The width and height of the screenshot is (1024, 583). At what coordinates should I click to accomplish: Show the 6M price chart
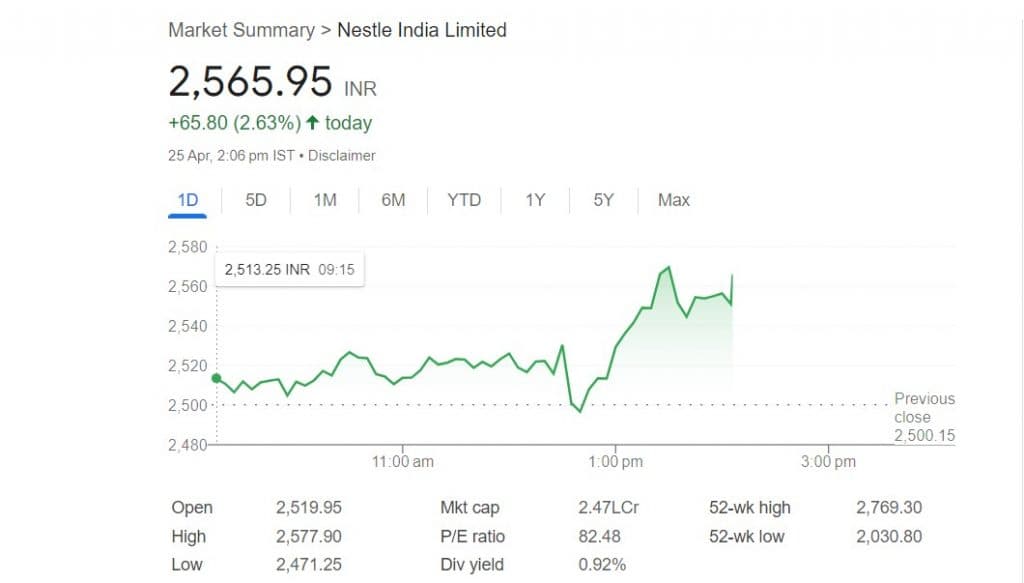(x=393, y=200)
